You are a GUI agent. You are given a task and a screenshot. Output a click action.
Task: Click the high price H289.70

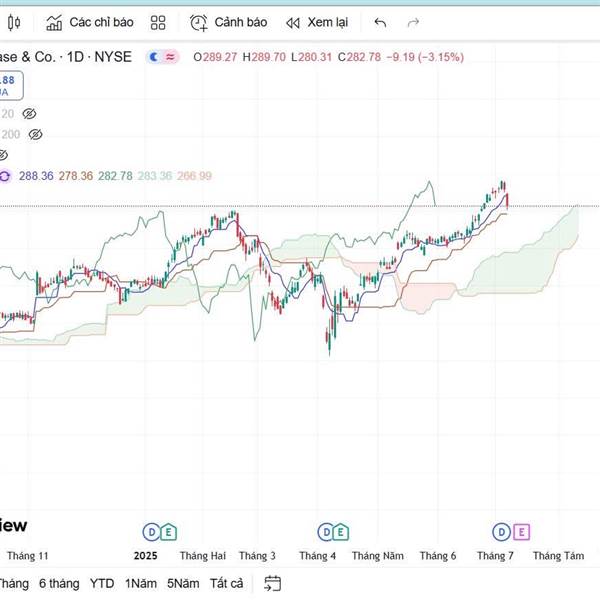coord(264,57)
